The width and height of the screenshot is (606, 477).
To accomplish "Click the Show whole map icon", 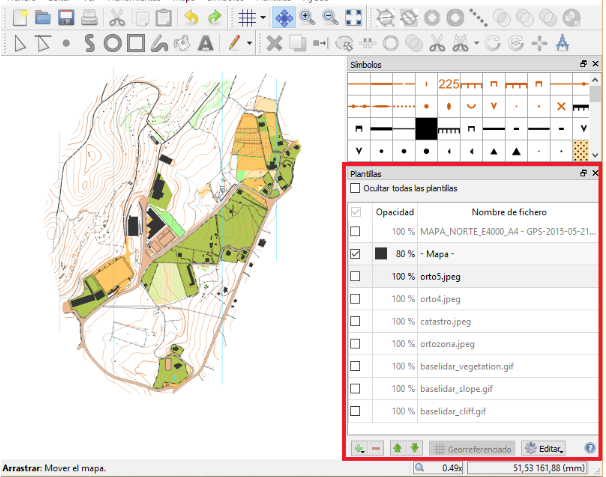I will point(353,17).
